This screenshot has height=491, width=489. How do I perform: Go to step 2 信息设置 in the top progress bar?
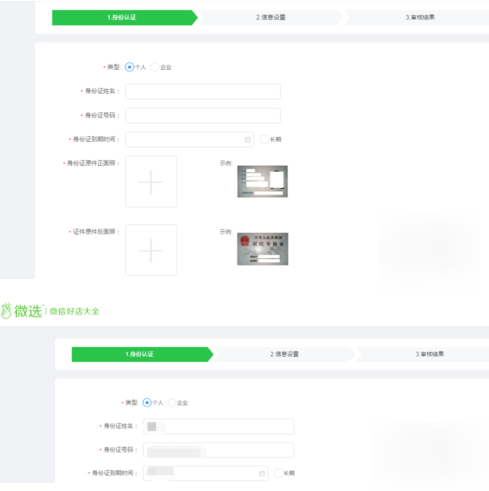click(x=271, y=17)
